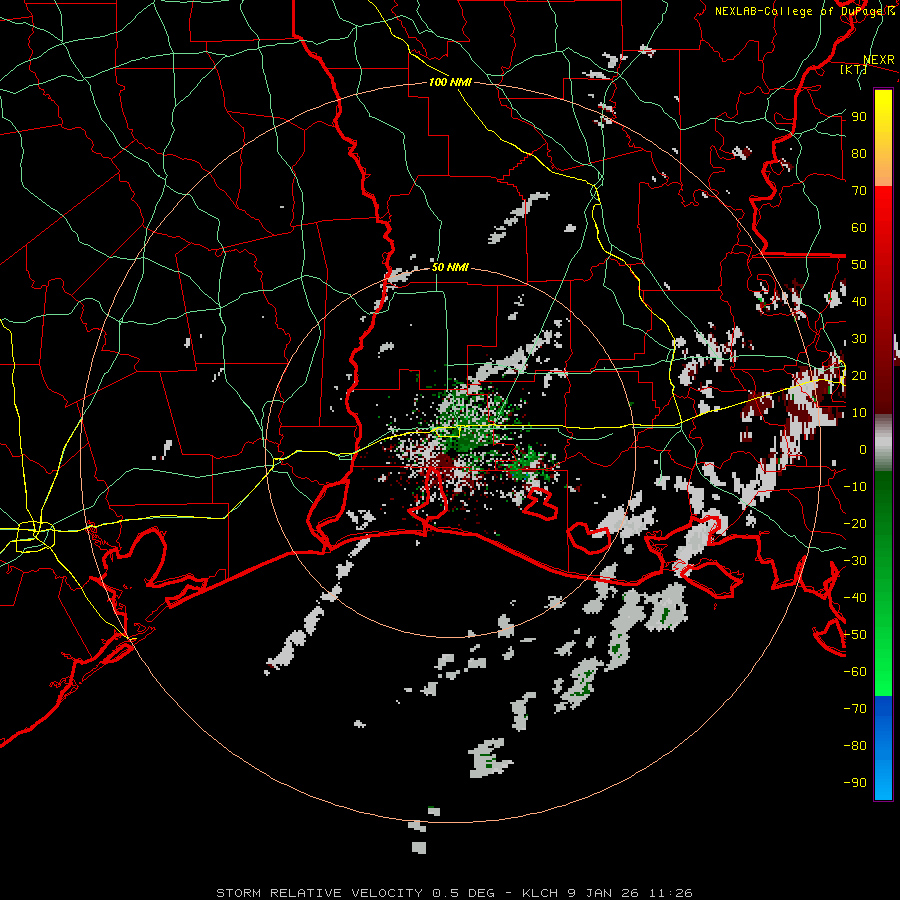The image size is (900, 900).
Task: Click the "-70" label on the velocity scale
Action: (855, 709)
